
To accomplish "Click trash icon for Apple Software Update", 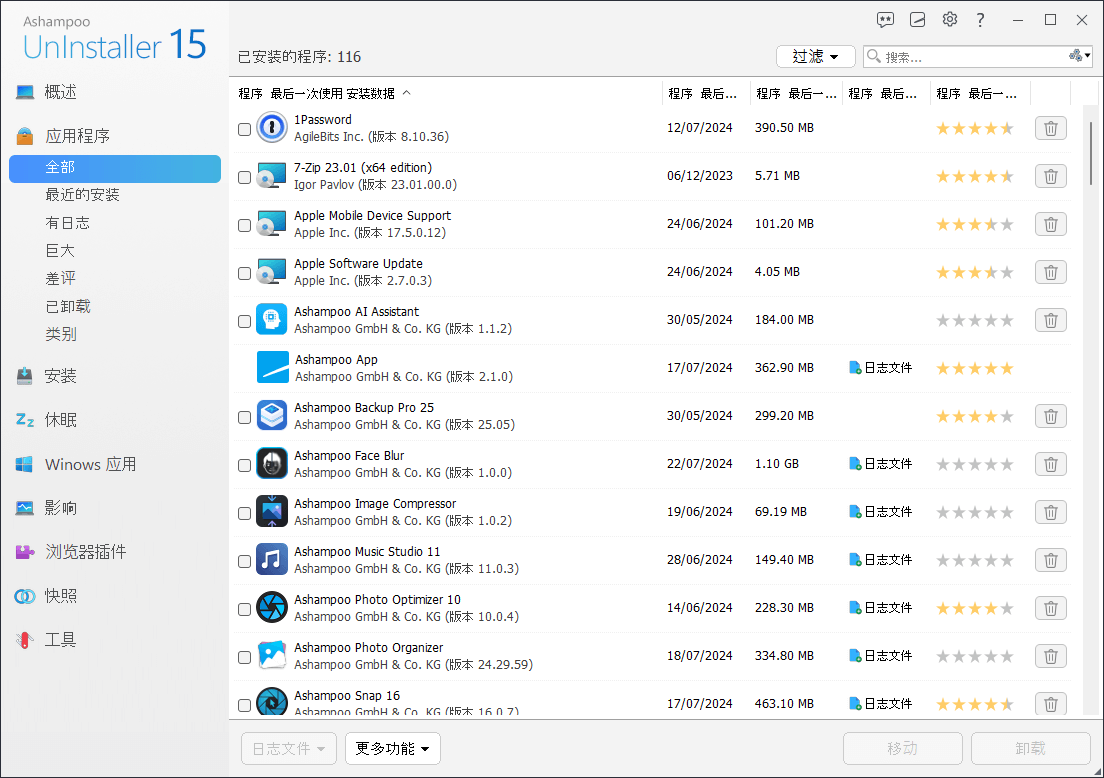I will point(1050,272).
